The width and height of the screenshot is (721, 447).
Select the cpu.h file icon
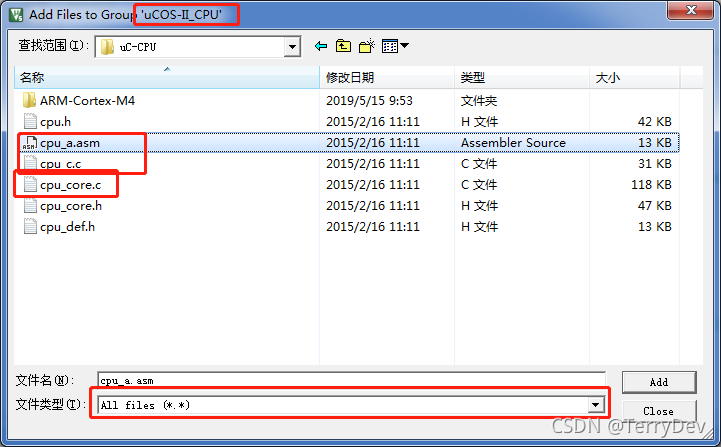click(30, 121)
